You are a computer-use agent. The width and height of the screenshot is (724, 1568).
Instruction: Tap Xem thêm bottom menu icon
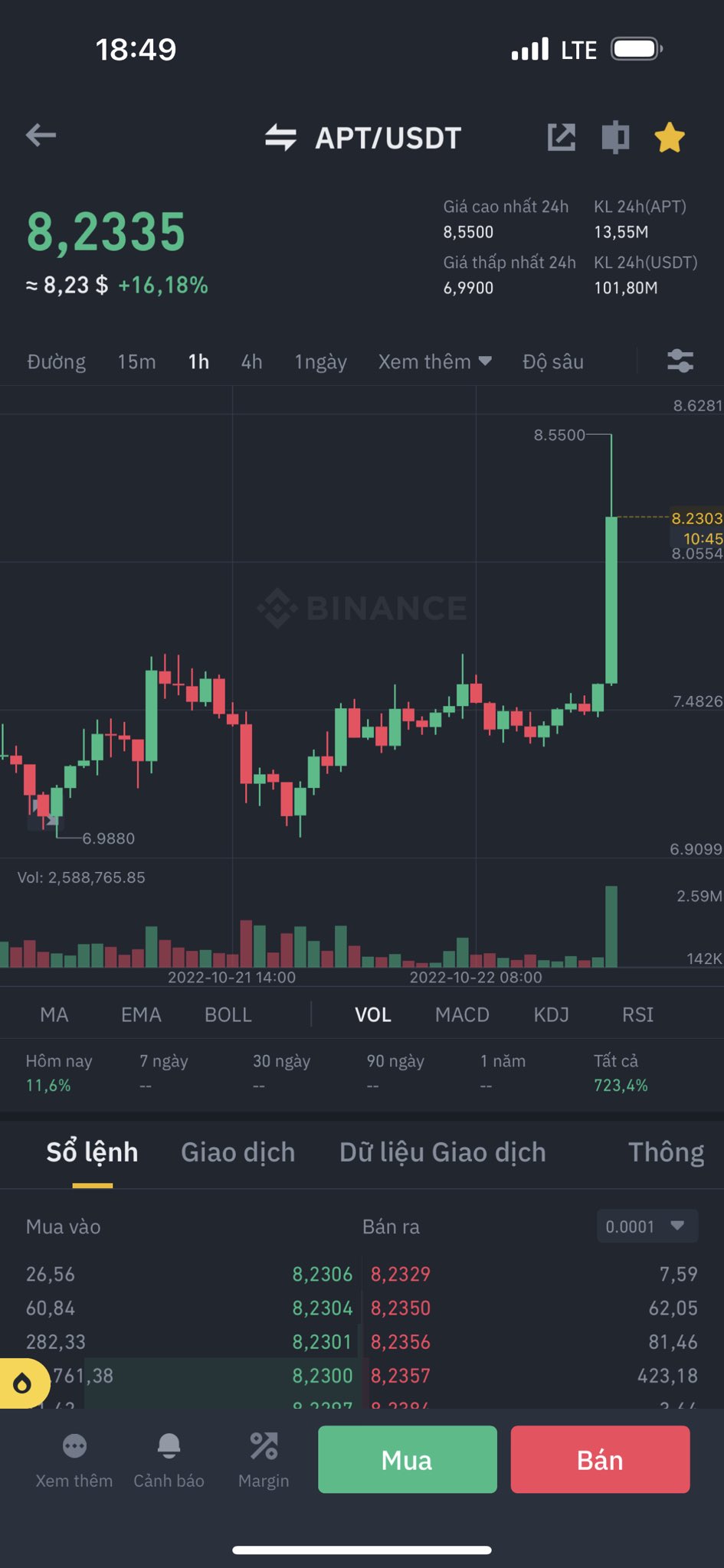[74, 1460]
